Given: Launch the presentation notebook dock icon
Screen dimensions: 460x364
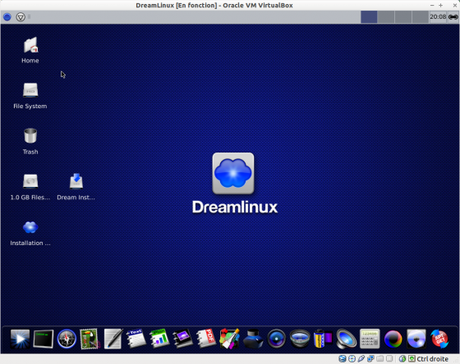Looking at the screenshot, I should coord(183,339).
